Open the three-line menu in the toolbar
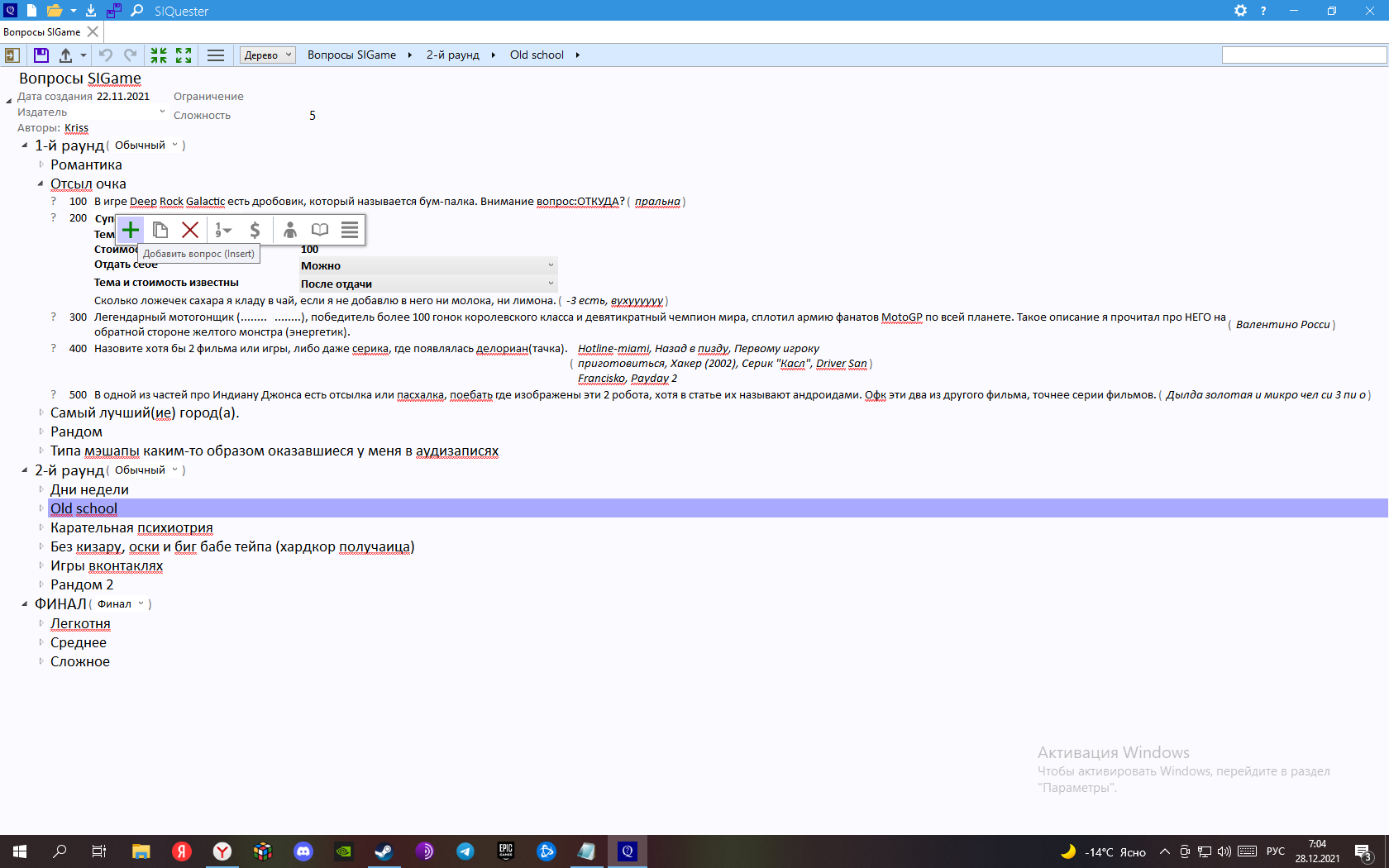The width and height of the screenshot is (1389, 868). tap(216, 55)
